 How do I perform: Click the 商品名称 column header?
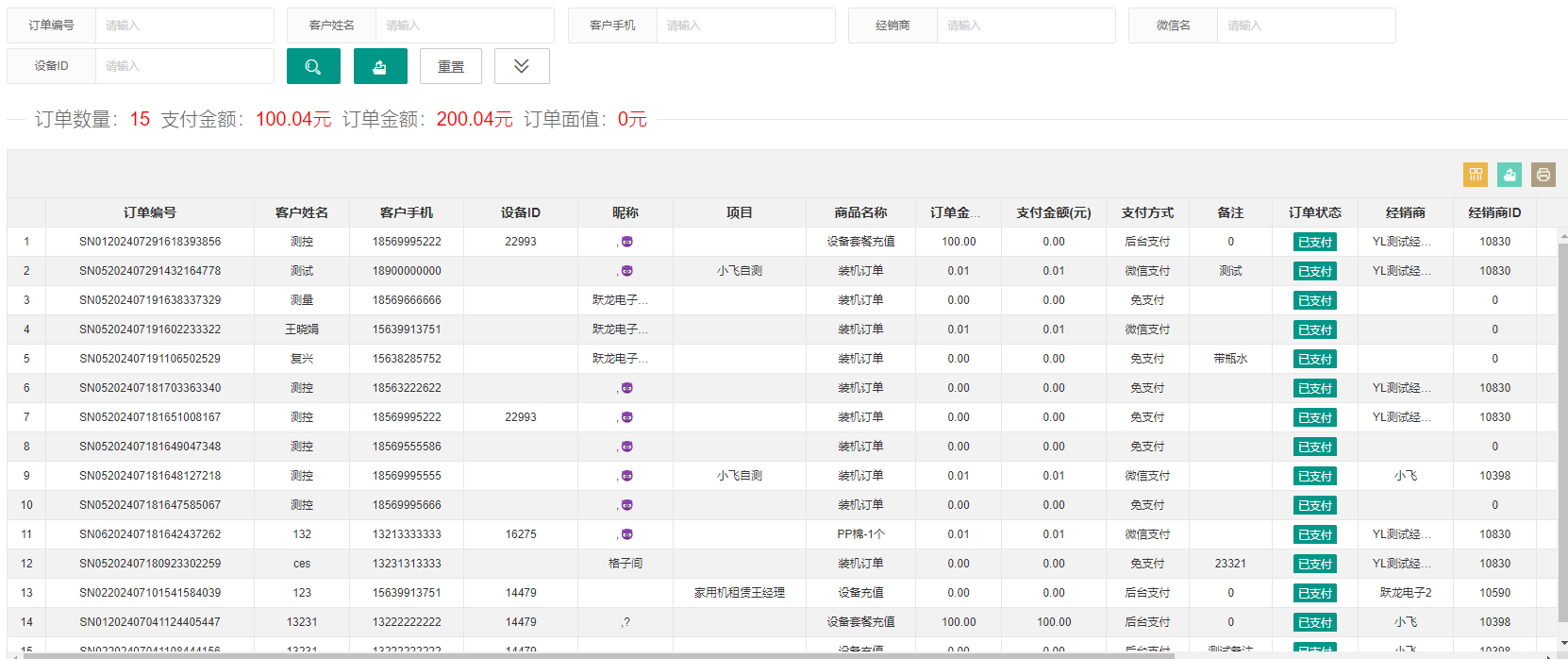pos(861,212)
